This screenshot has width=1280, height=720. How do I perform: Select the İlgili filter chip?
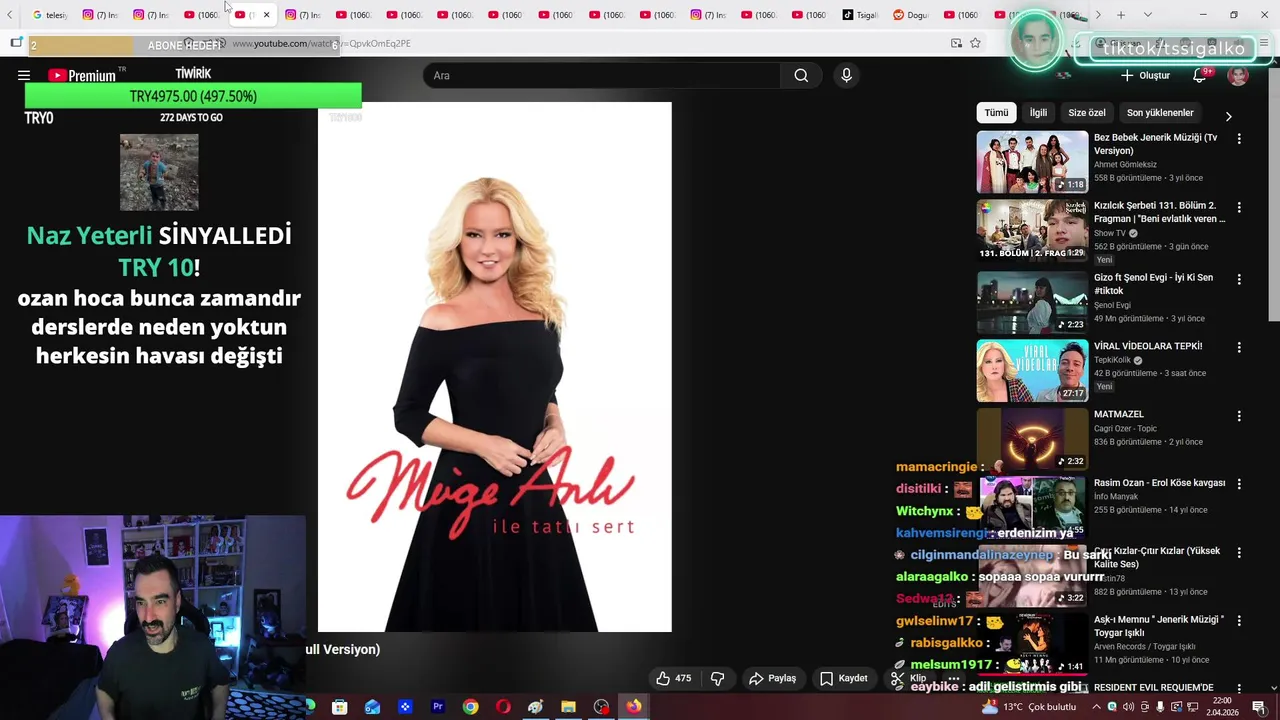pos(1038,113)
